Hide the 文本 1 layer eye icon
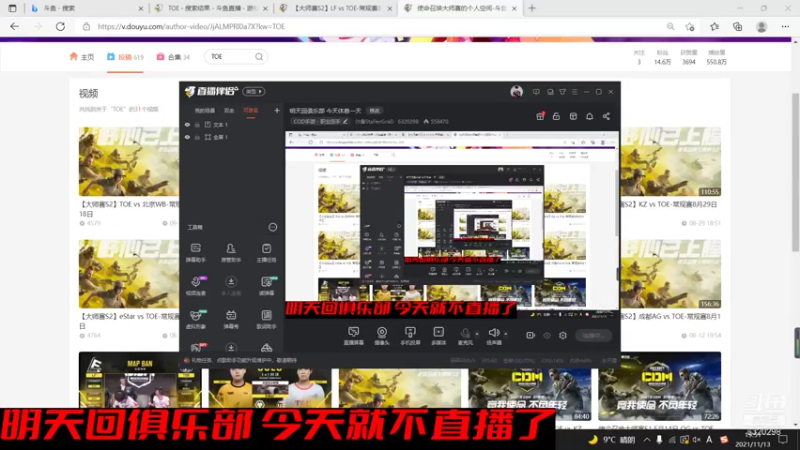 [187, 124]
